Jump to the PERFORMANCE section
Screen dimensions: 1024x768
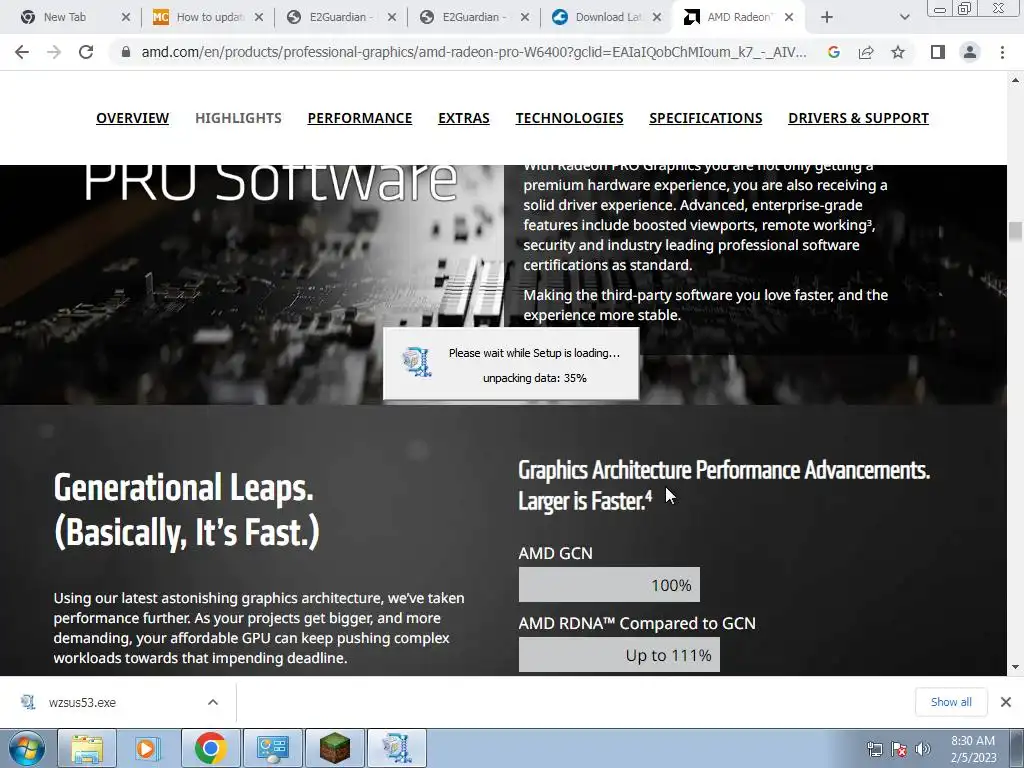tap(360, 118)
